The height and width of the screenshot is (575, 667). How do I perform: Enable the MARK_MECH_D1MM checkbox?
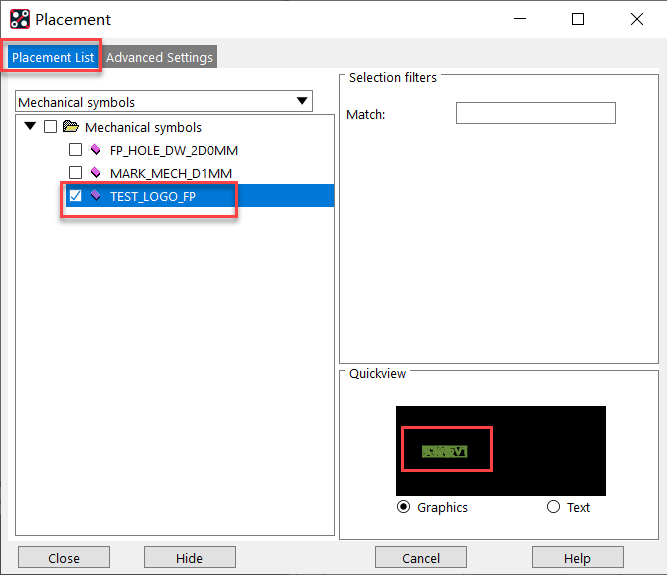coord(76,173)
